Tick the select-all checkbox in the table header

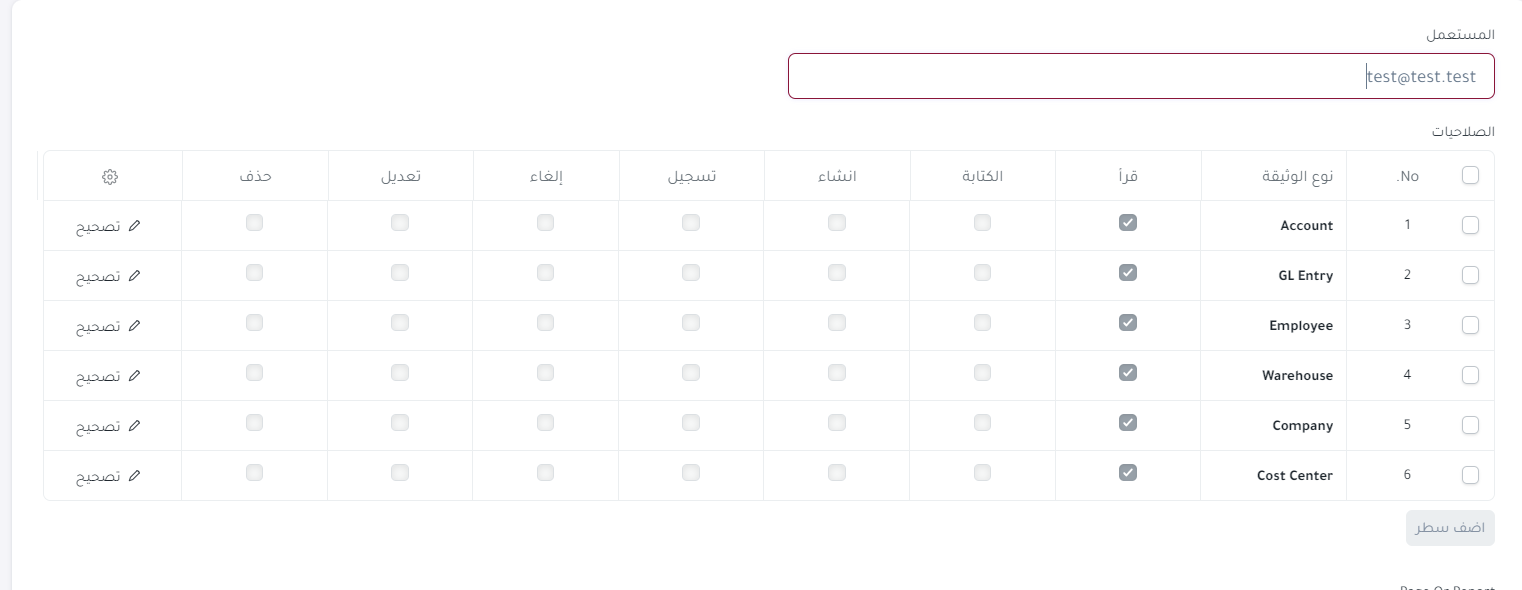click(x=1470, y=175)
